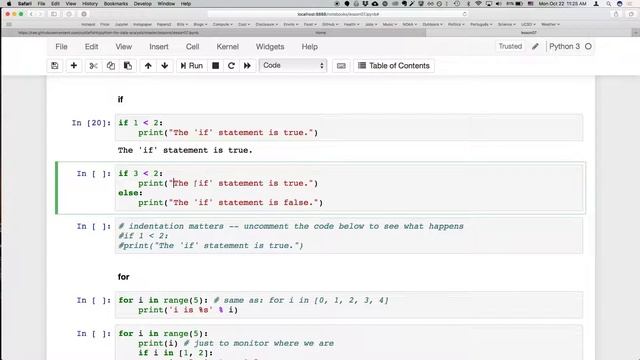
Task: Click the 'print('i is %s' % i)' line
Action: tap(188, 310)
